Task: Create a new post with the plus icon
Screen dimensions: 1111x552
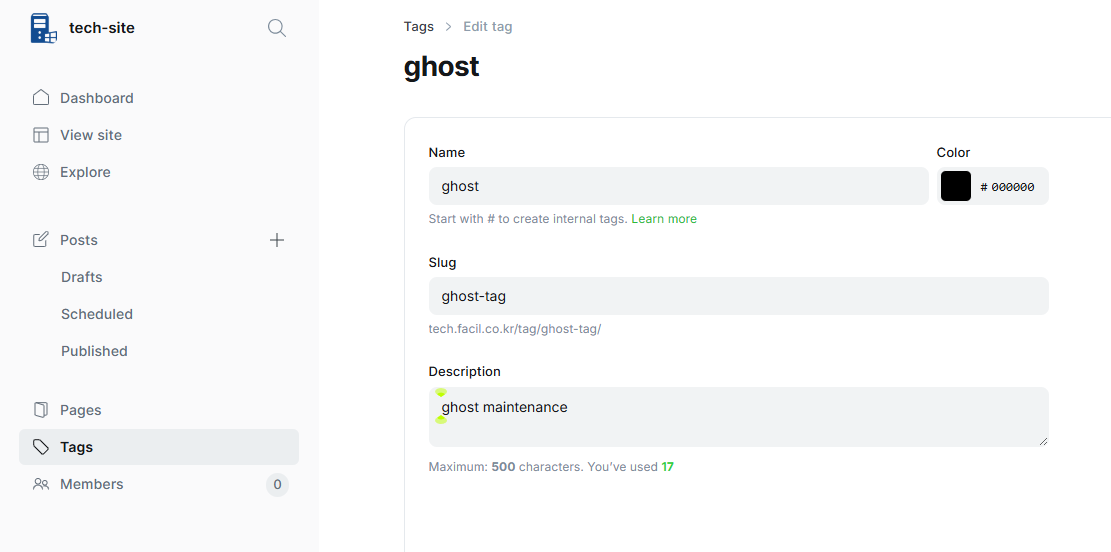Action: point(277,240)
